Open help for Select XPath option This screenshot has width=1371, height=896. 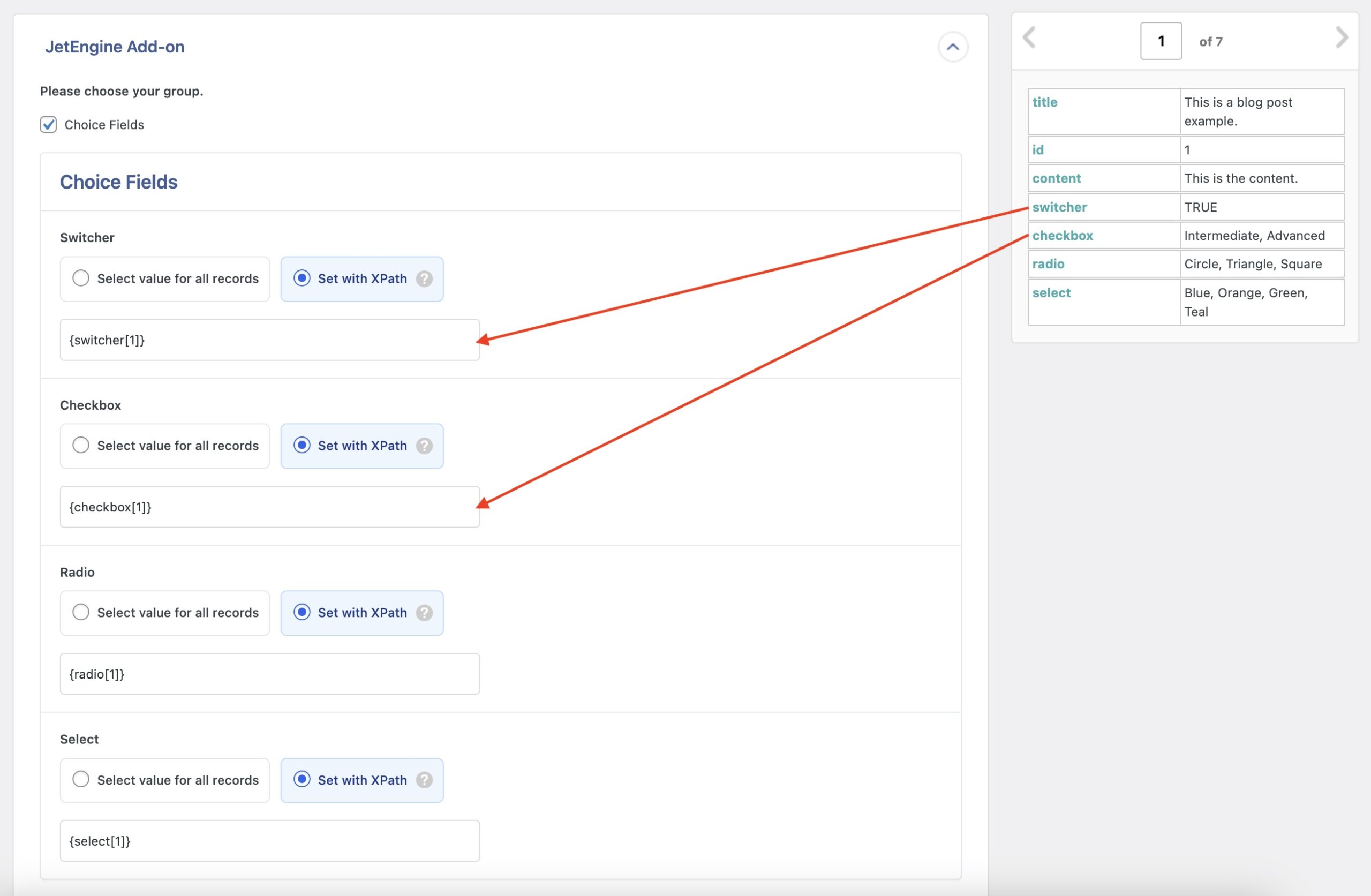425,780
